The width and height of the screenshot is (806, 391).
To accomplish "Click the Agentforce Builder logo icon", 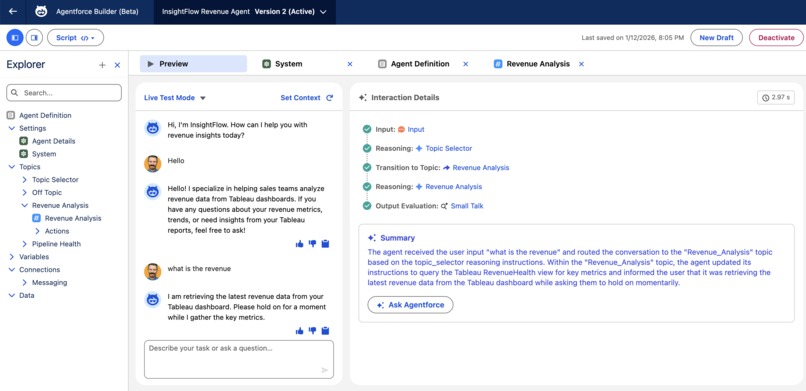I will (41, 12).
